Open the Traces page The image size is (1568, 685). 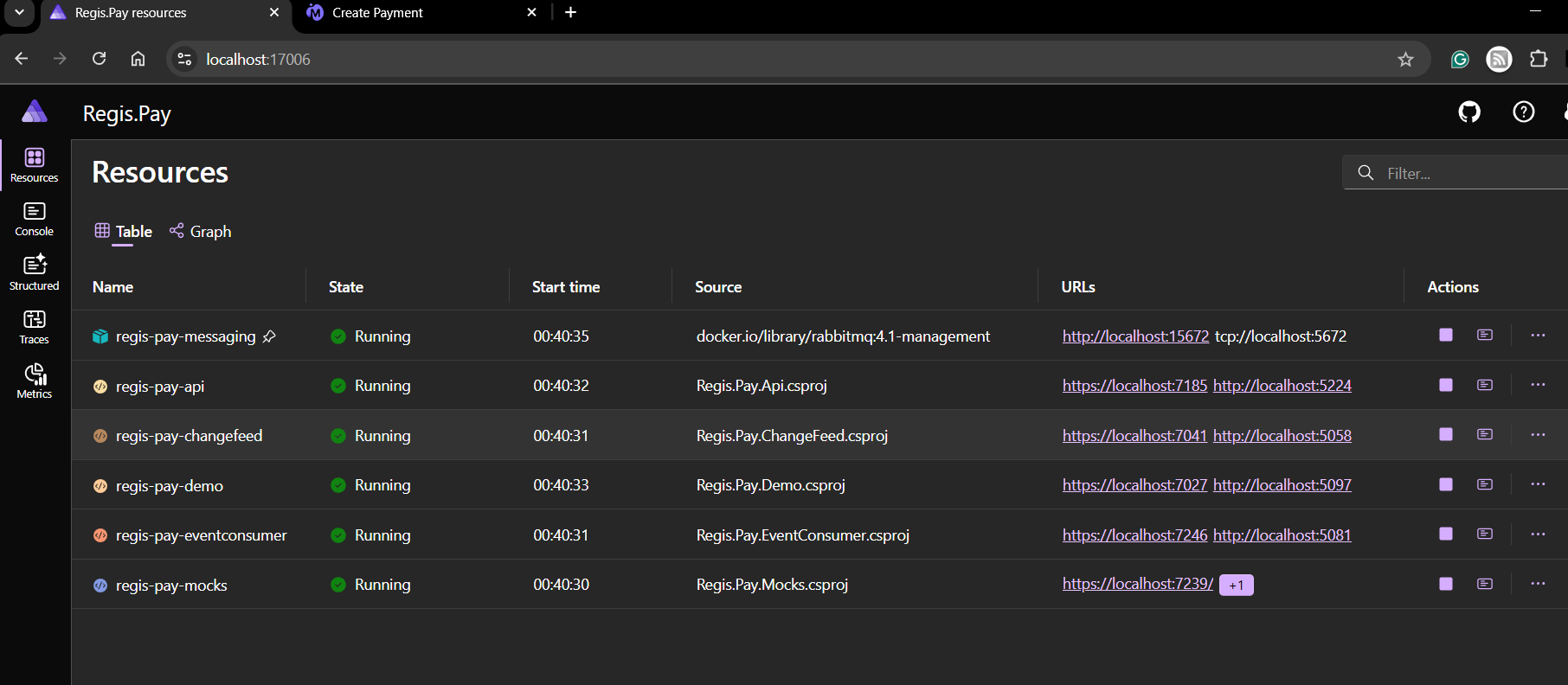pos(35,328)
